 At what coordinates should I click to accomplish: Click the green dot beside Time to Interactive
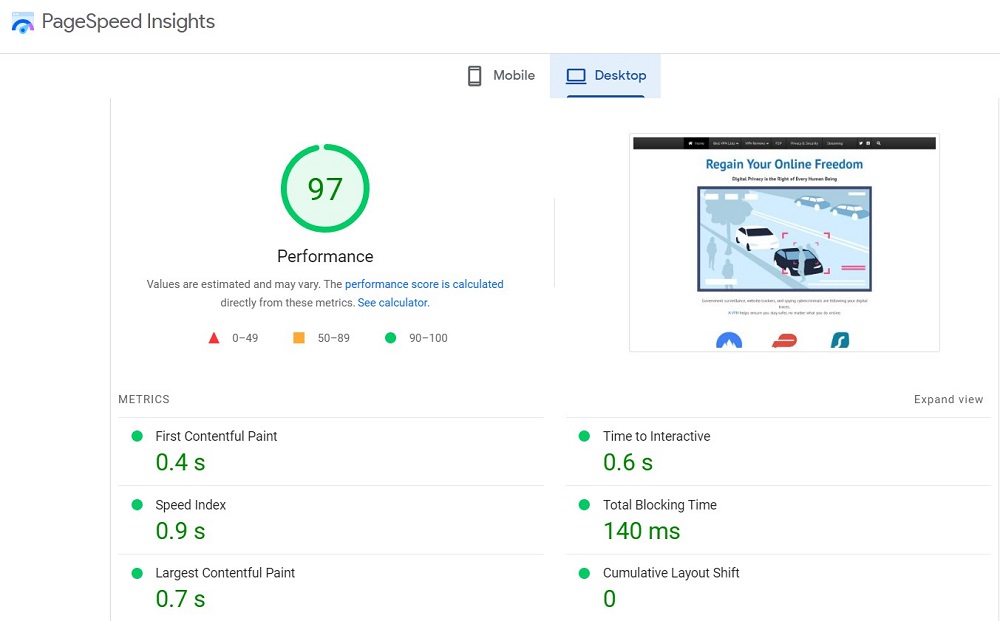point(584,436)
